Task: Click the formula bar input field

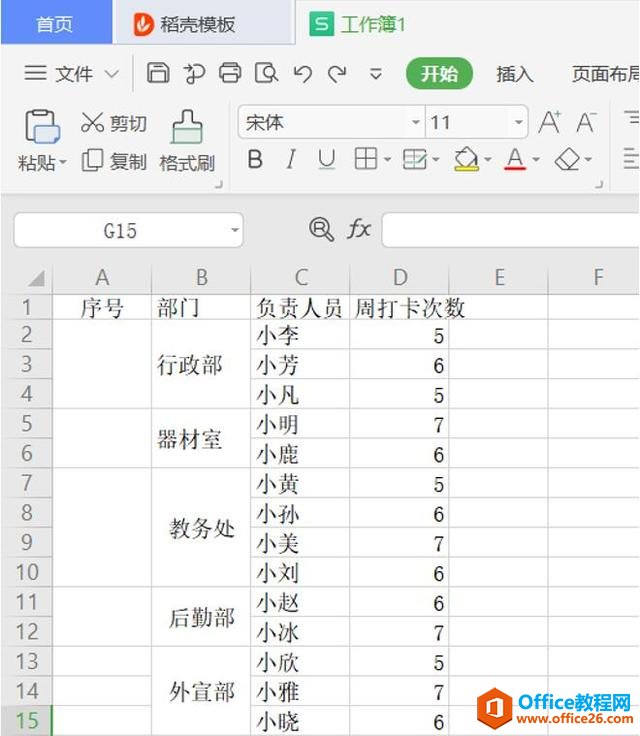Action: tap(511, 230)
